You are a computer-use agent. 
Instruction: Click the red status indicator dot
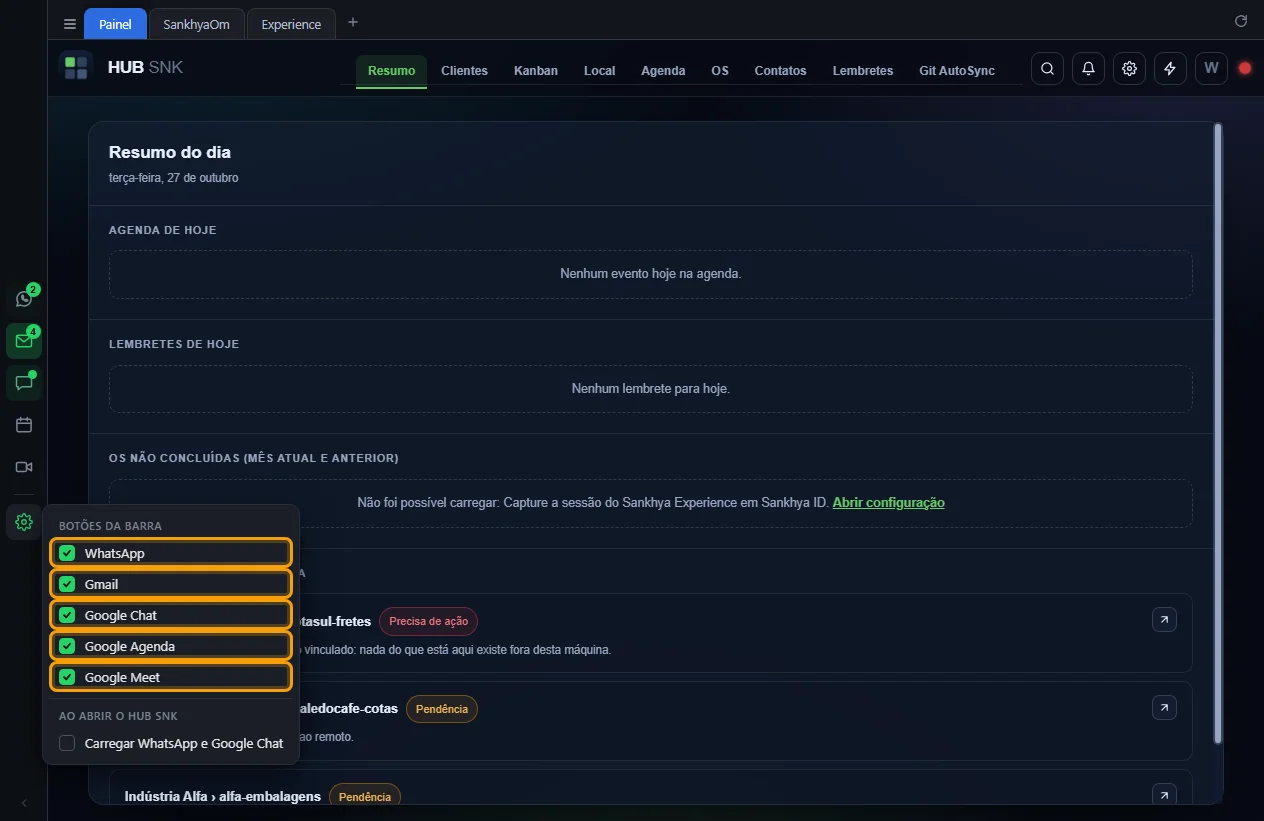(x=1245, y=69)
